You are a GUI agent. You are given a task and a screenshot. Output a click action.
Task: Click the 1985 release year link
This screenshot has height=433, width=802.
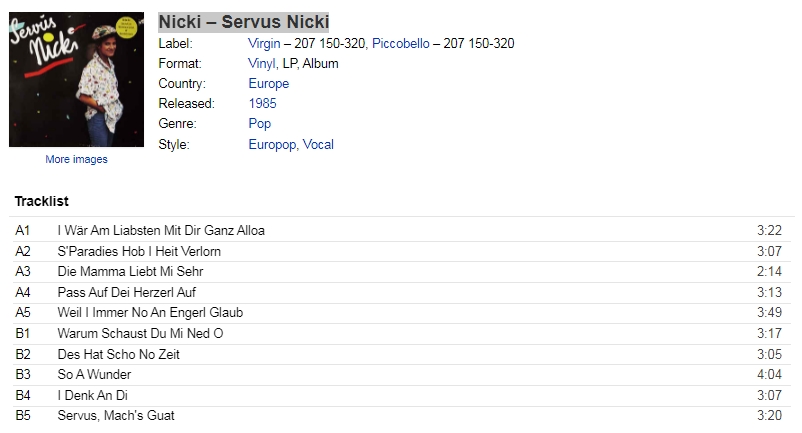(262, 103)
